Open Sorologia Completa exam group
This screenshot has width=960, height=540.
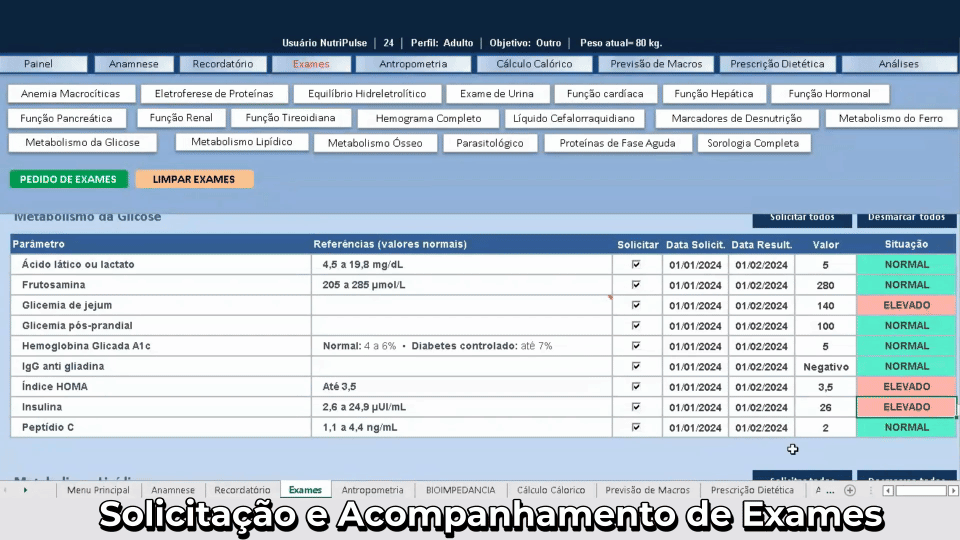click(x=753, y=143)
